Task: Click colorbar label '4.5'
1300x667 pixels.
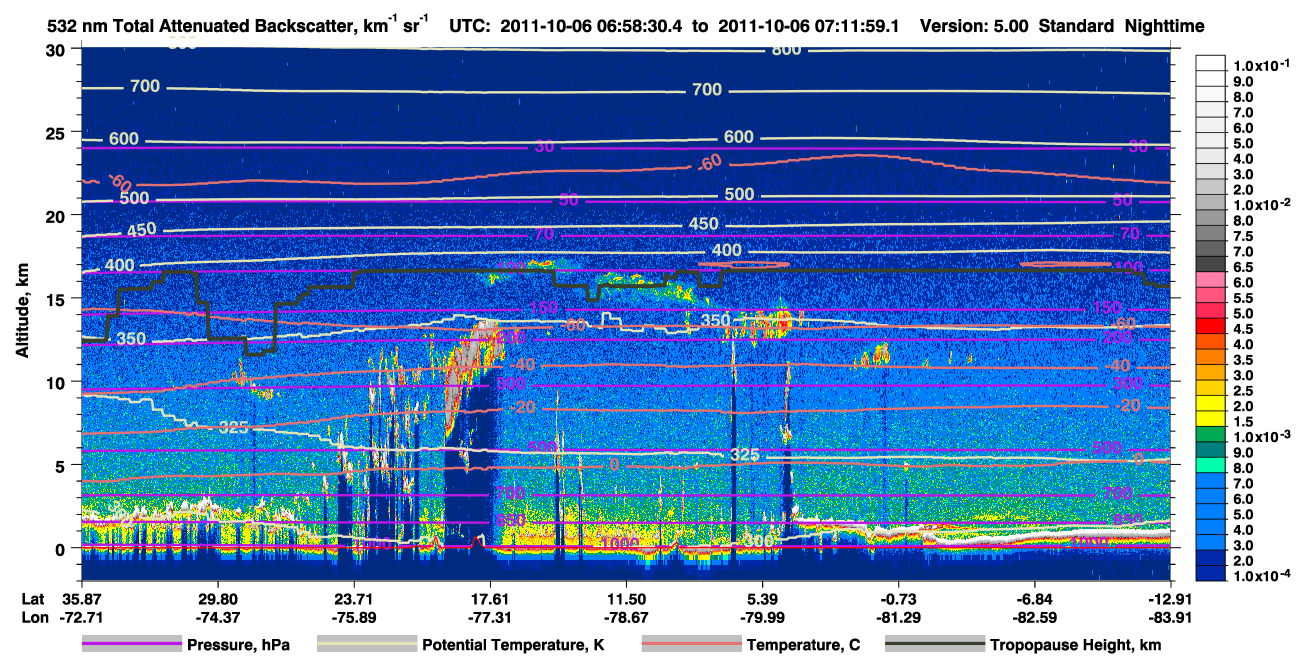Action: (x=1242, y=330)
